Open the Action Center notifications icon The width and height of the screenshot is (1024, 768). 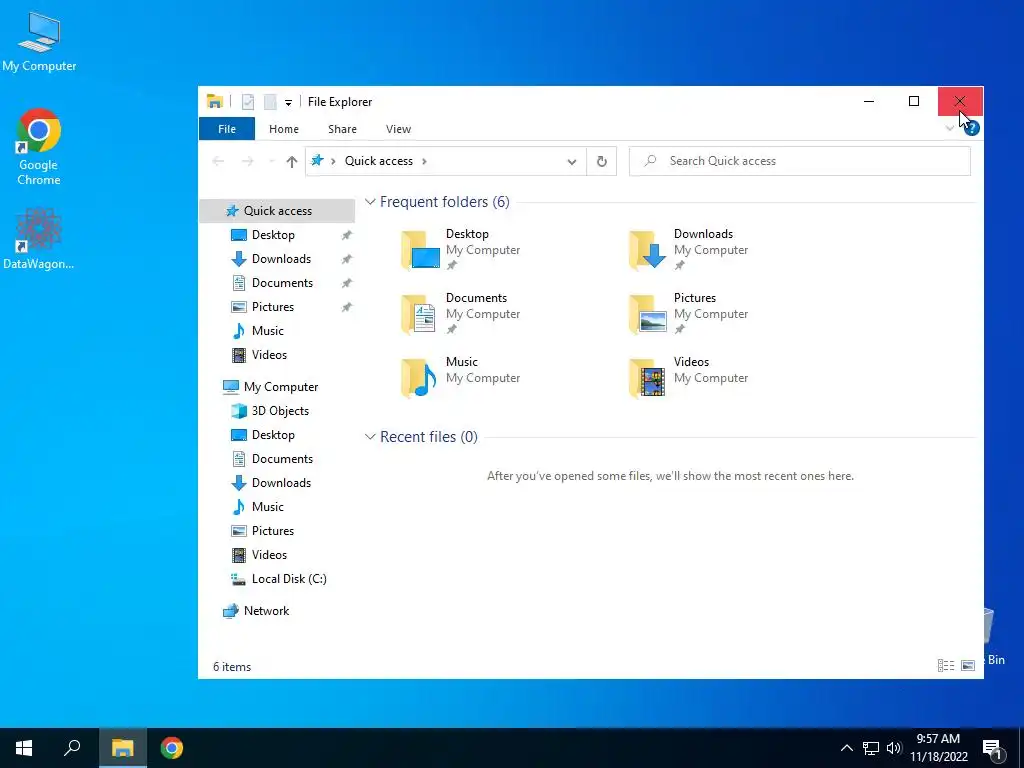[x=993, y=749]
